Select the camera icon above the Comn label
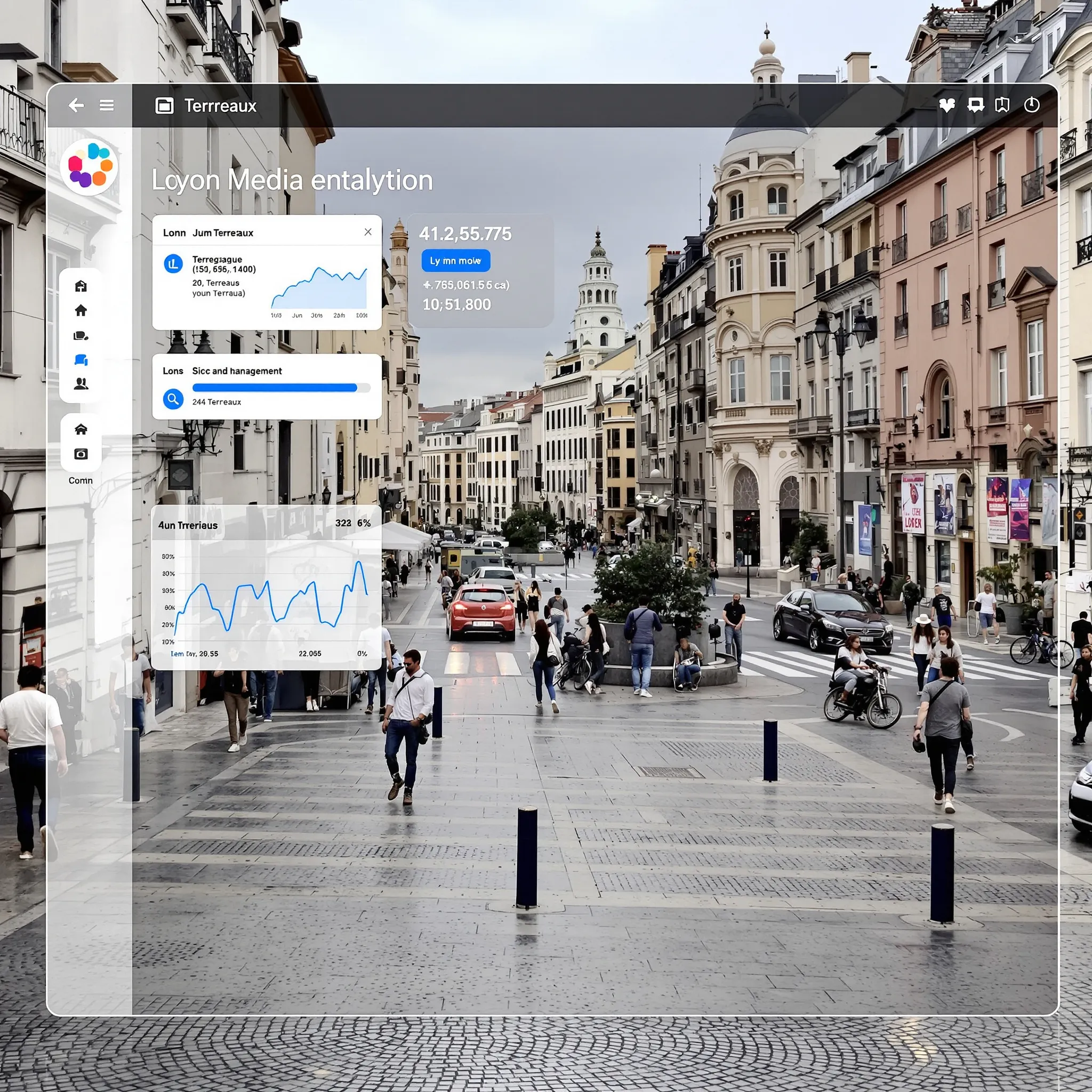Viewport: 1092px width, 1092px height. coord(81,454)
